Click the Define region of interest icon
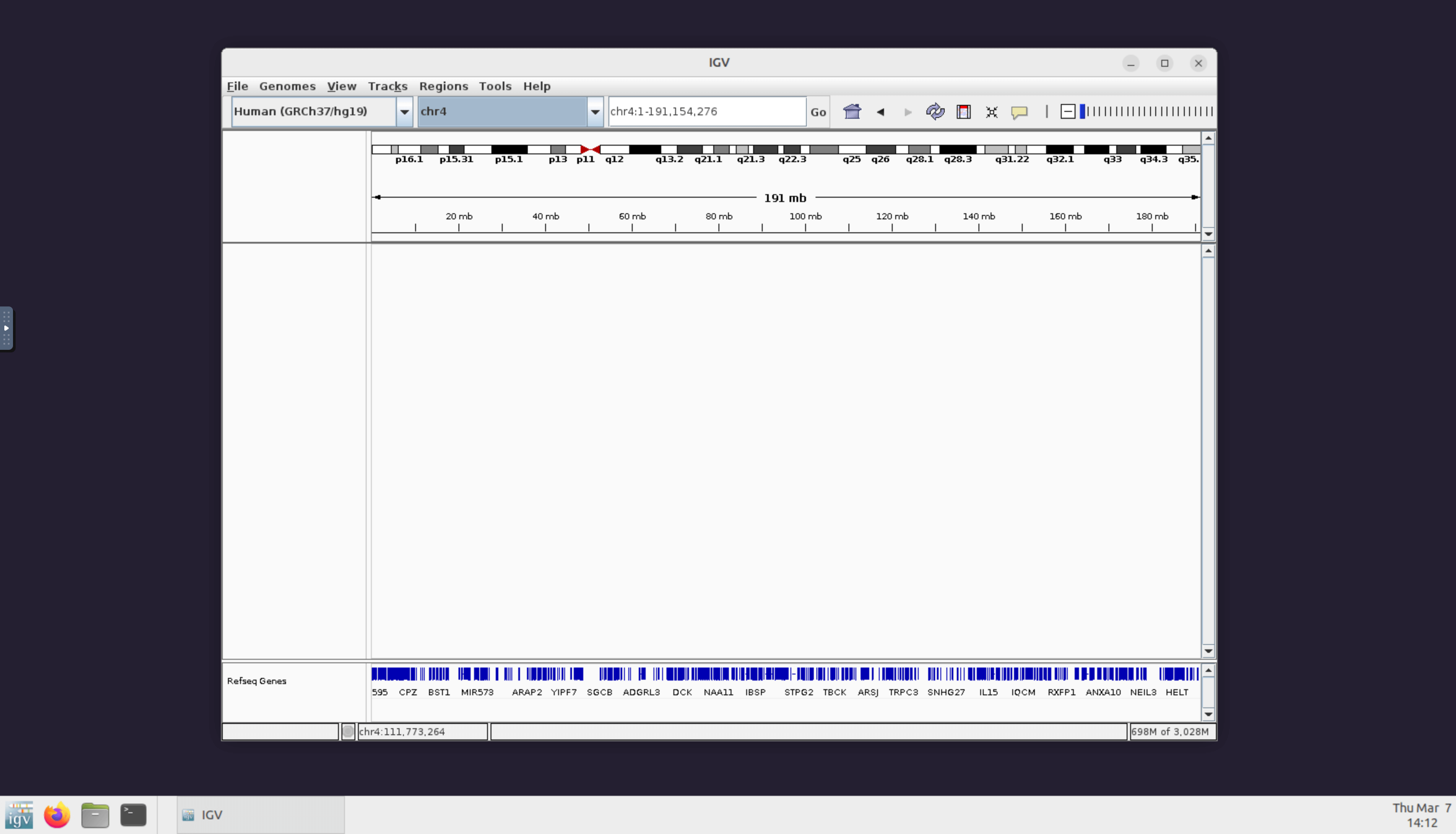This screenshot has width=1456, height=834. click(964, 112)
